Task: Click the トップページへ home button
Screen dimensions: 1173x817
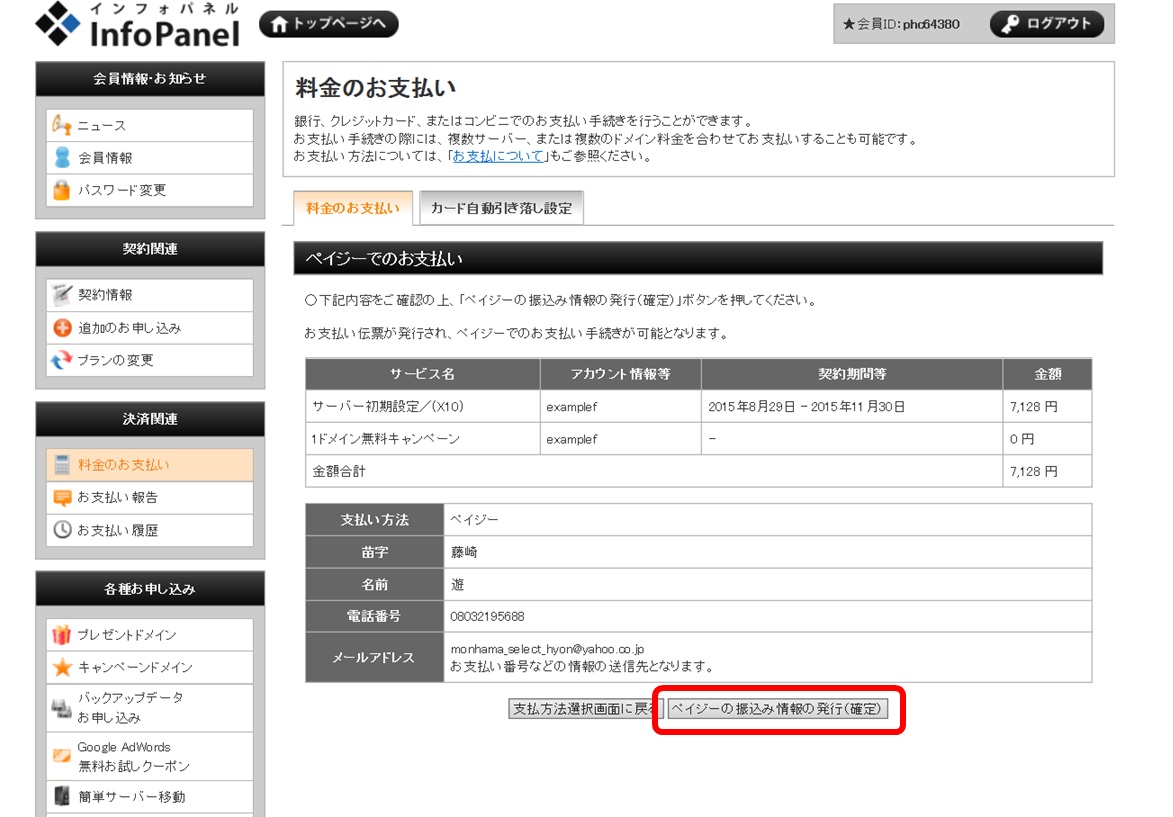Action: 328,24
